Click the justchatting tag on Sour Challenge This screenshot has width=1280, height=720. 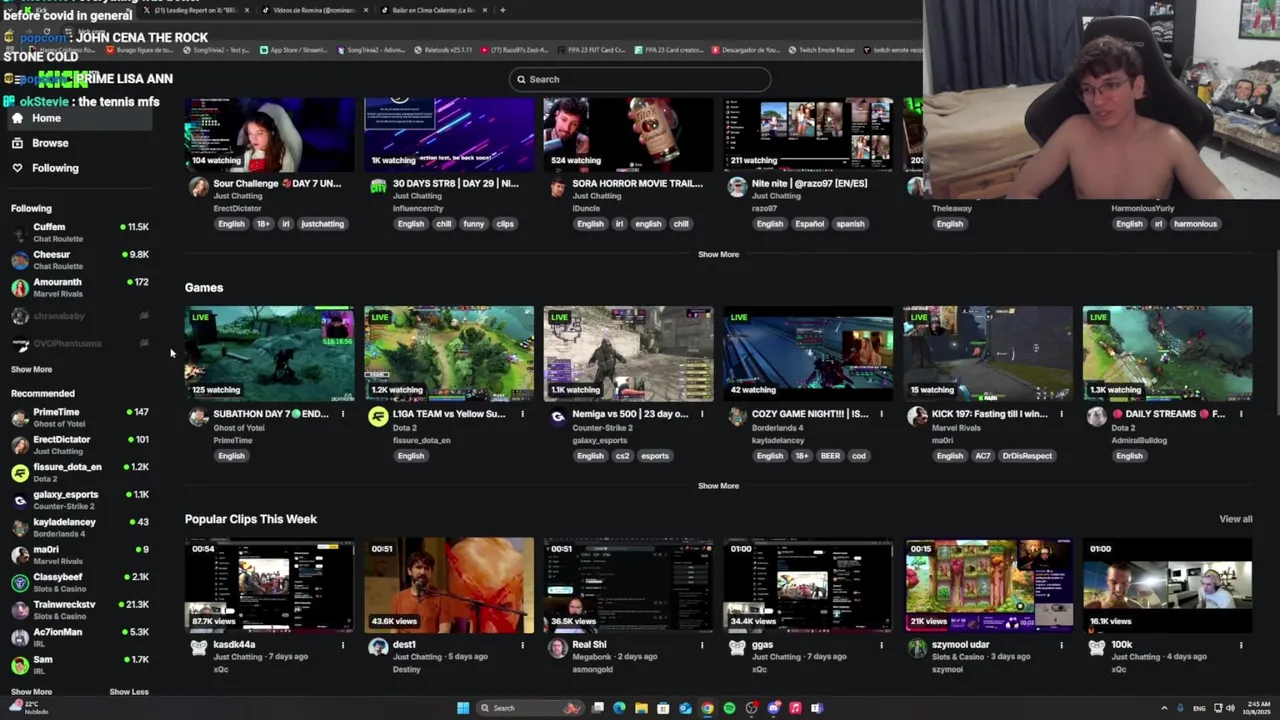(x=322, y=224)
